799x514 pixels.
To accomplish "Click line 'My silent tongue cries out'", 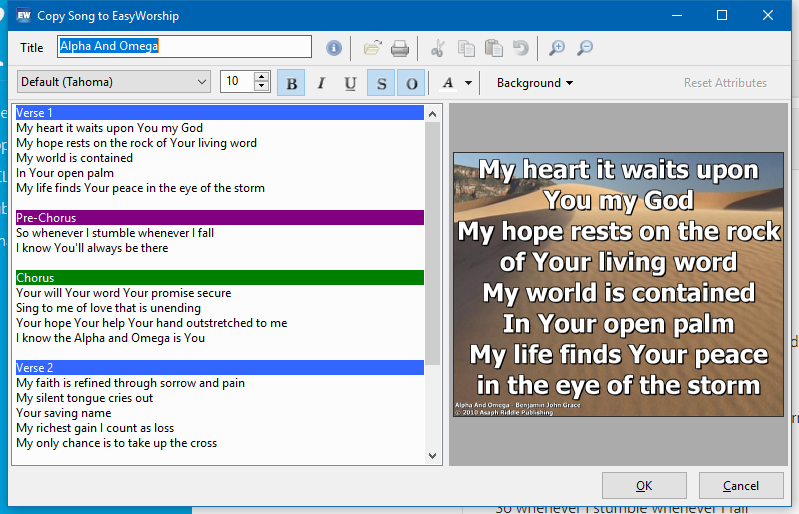I will point(85,398).
